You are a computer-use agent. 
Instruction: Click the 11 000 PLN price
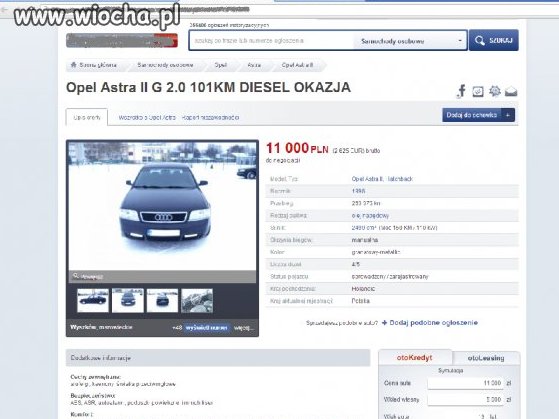tap(297, 148)
